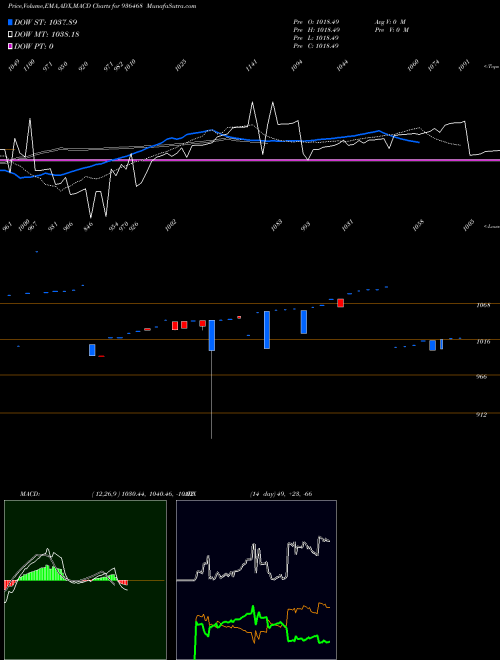
Task: Select the DOW MT: 1038.18 label
Action: pyautogui.click(x=47, y=35)
